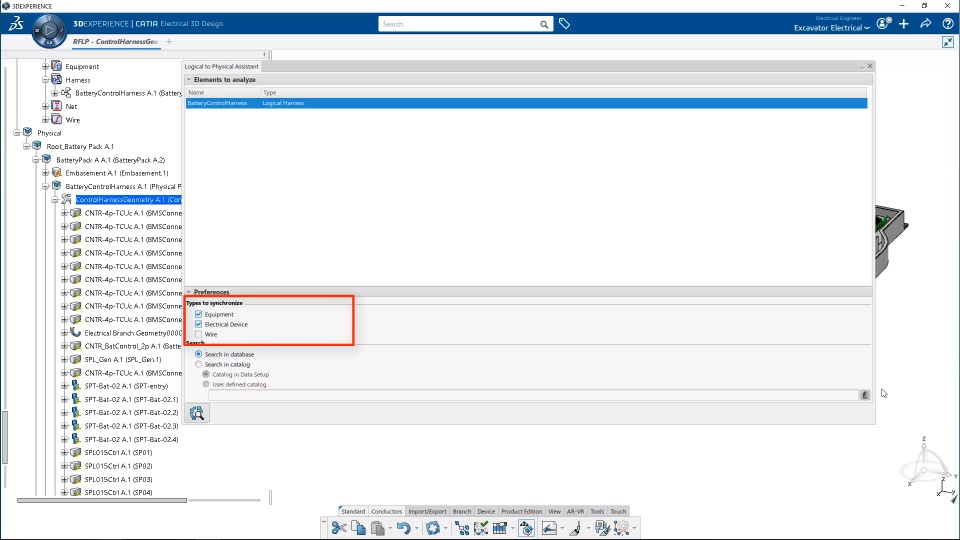Switch to the Conductors tab

point(387,511)
